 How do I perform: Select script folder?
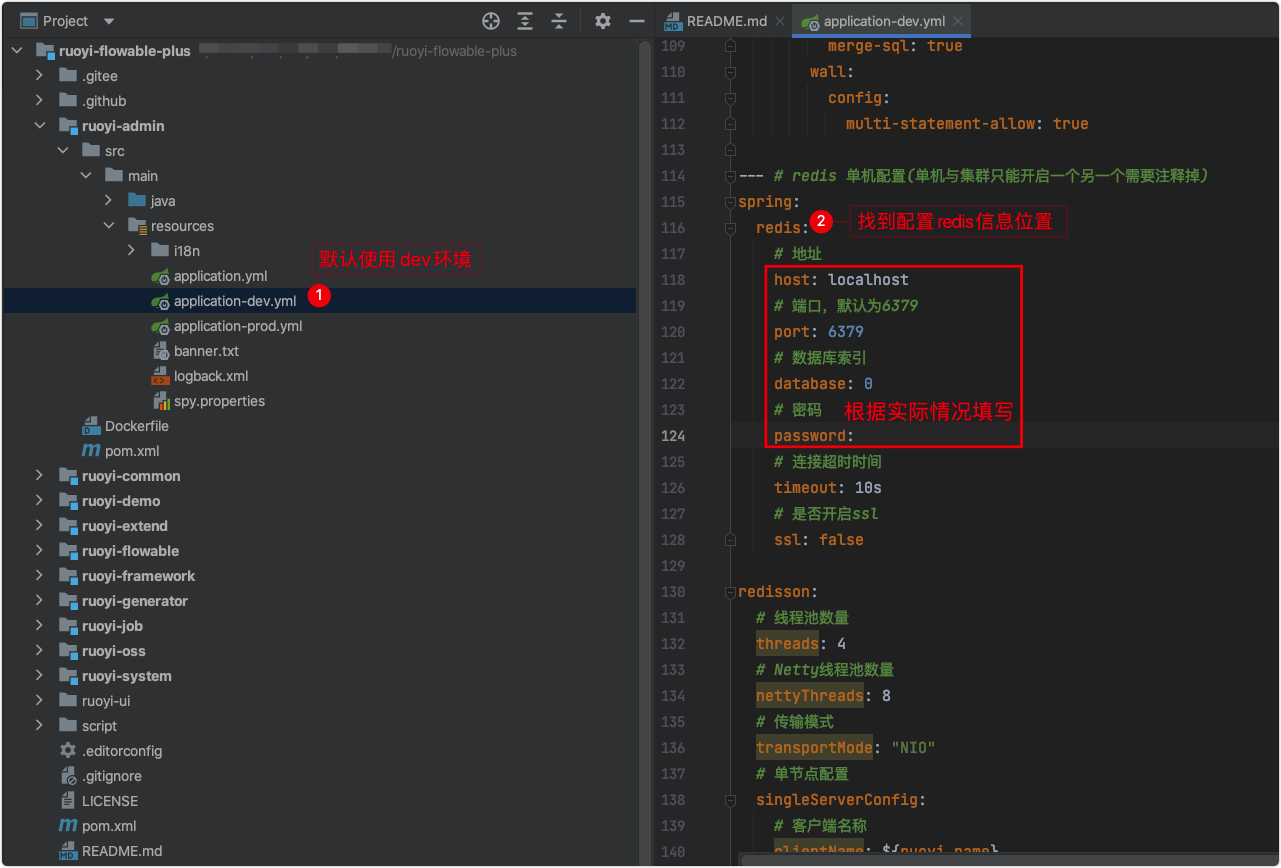99,726
